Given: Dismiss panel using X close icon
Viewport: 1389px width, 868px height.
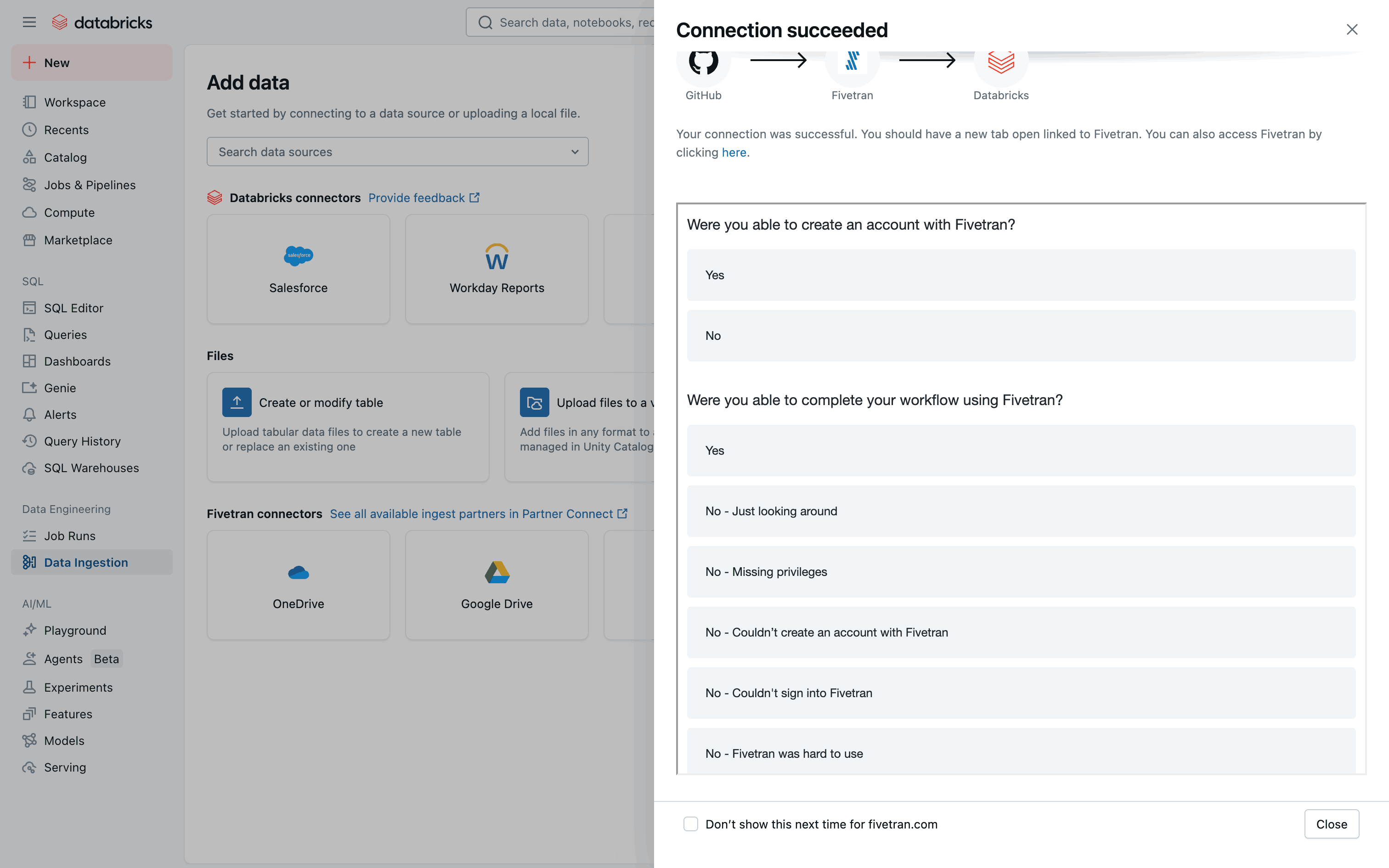Looking at the screenshot, I should coord(1352,30).
